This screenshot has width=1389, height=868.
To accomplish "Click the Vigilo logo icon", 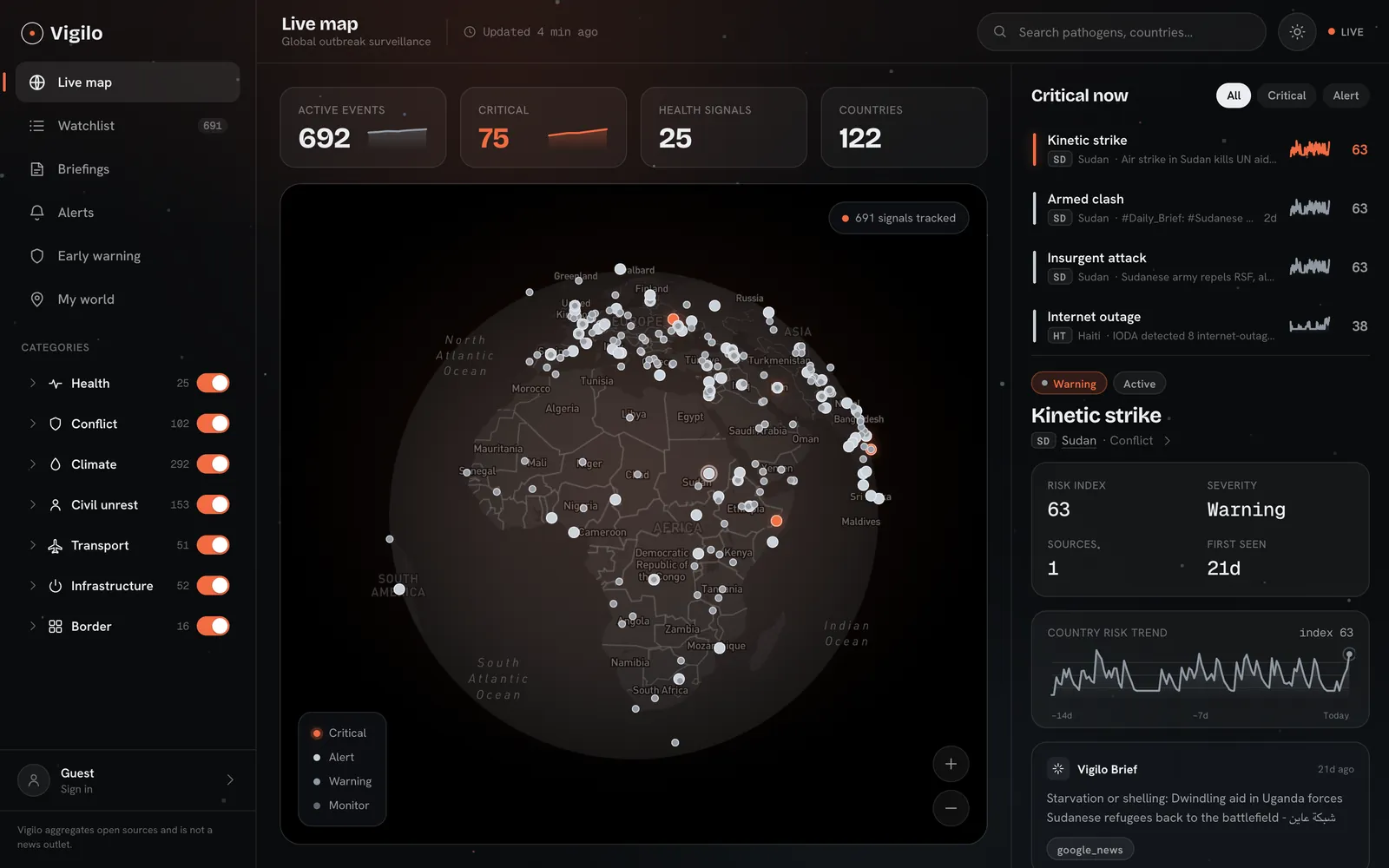I will point(32,33).
